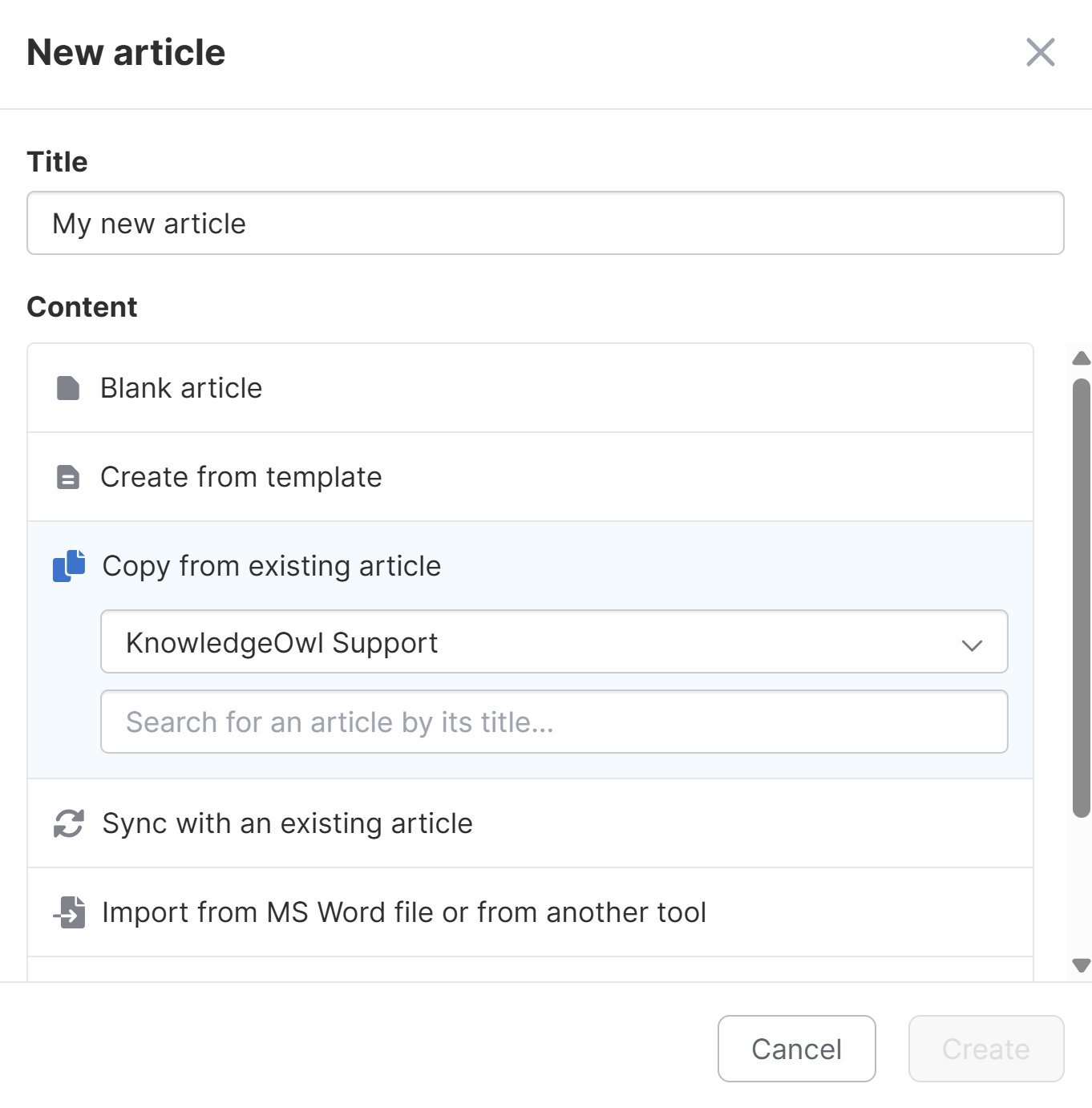The width and height of the screenshot is (1092, 1108).
Task: Select the Blank article option
Action: [x=181, y=388]
